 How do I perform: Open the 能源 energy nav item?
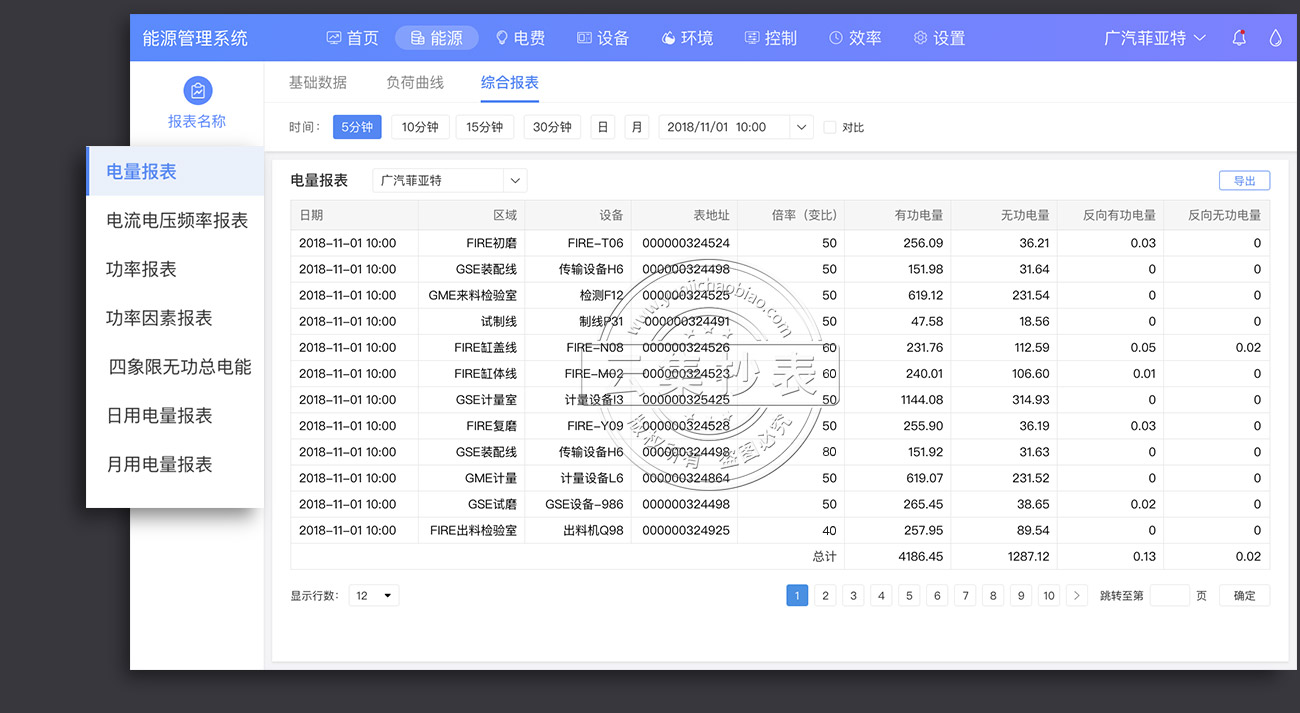click(437, 38)
